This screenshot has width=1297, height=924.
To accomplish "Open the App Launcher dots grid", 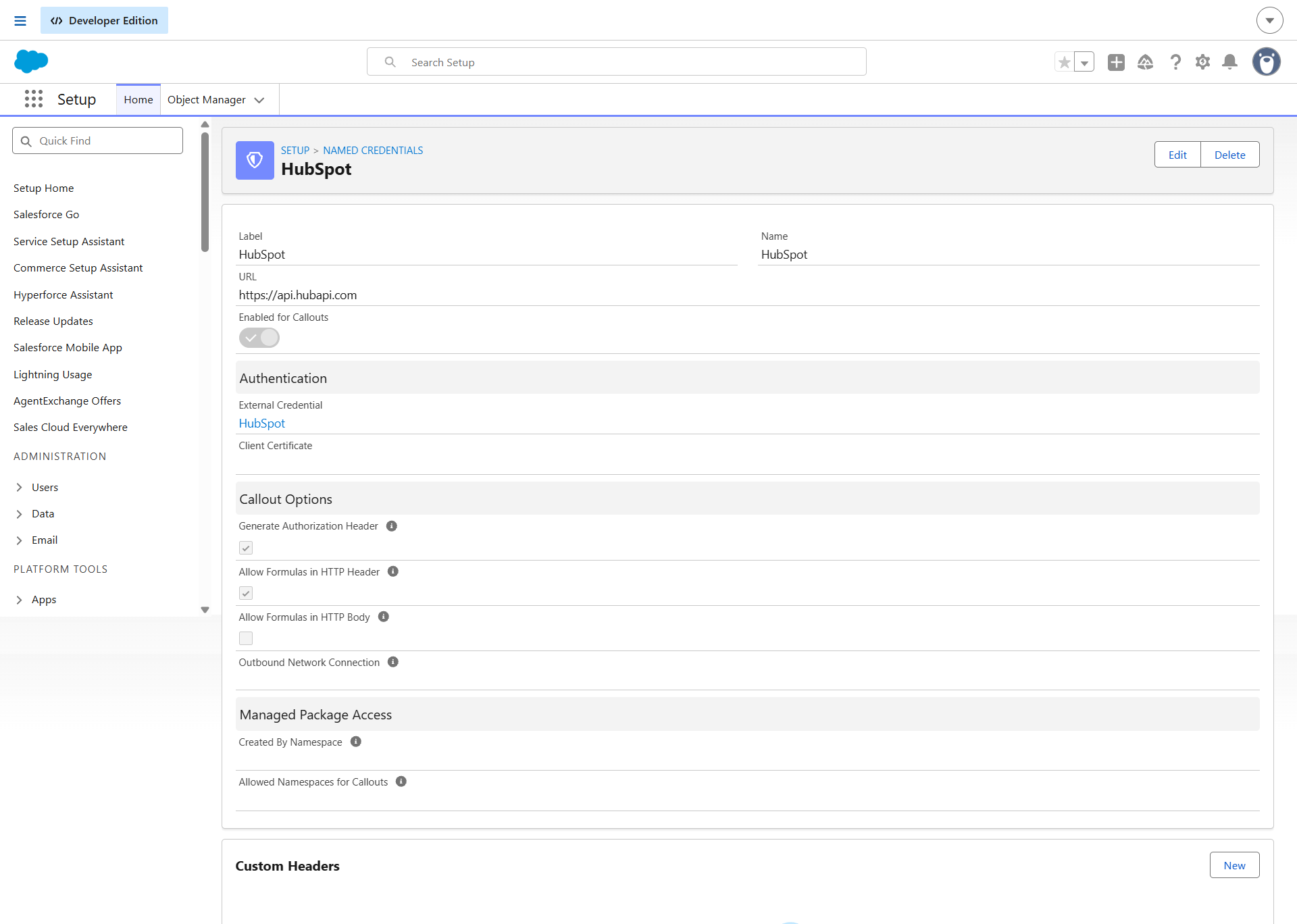I will [x=34, y=99].
